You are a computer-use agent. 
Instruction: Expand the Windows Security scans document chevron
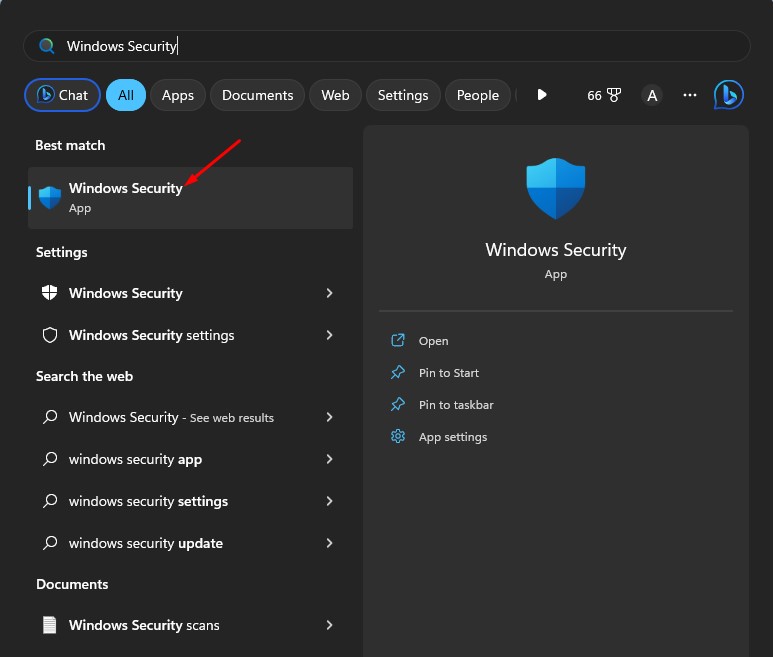[x=330, y=625]
